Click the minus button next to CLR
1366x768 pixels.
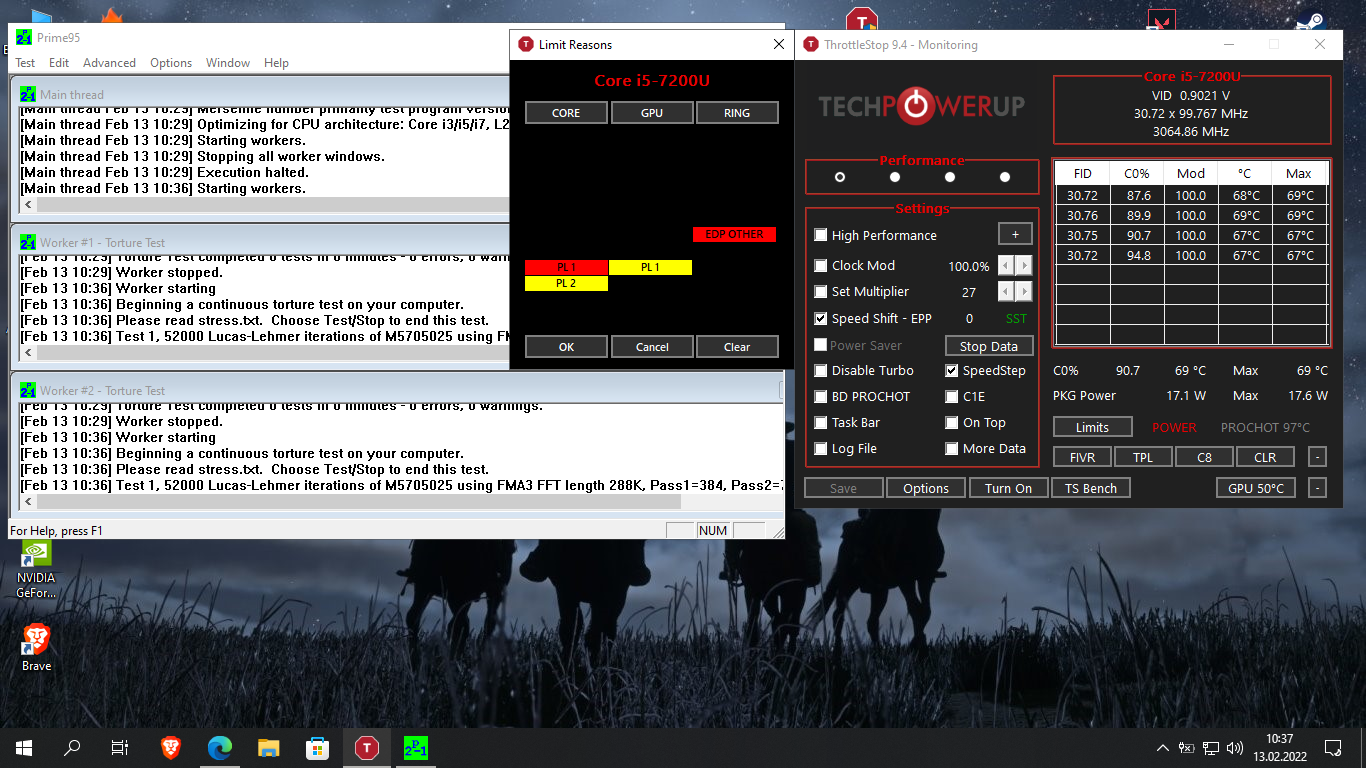[x=1317, y=457]
